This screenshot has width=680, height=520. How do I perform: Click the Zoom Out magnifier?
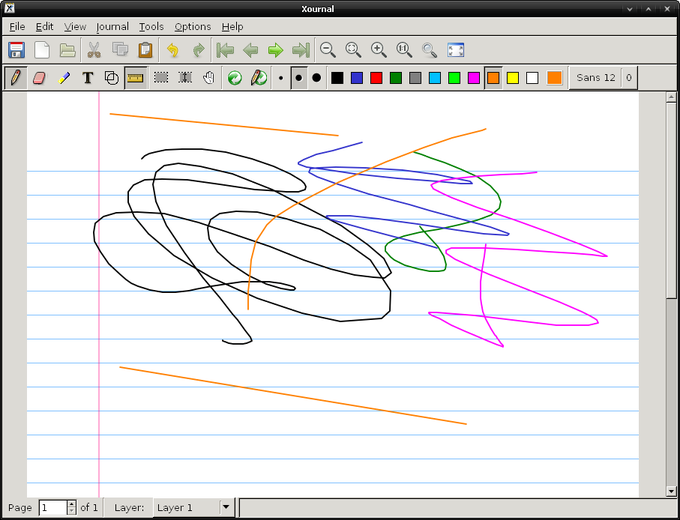328,50
